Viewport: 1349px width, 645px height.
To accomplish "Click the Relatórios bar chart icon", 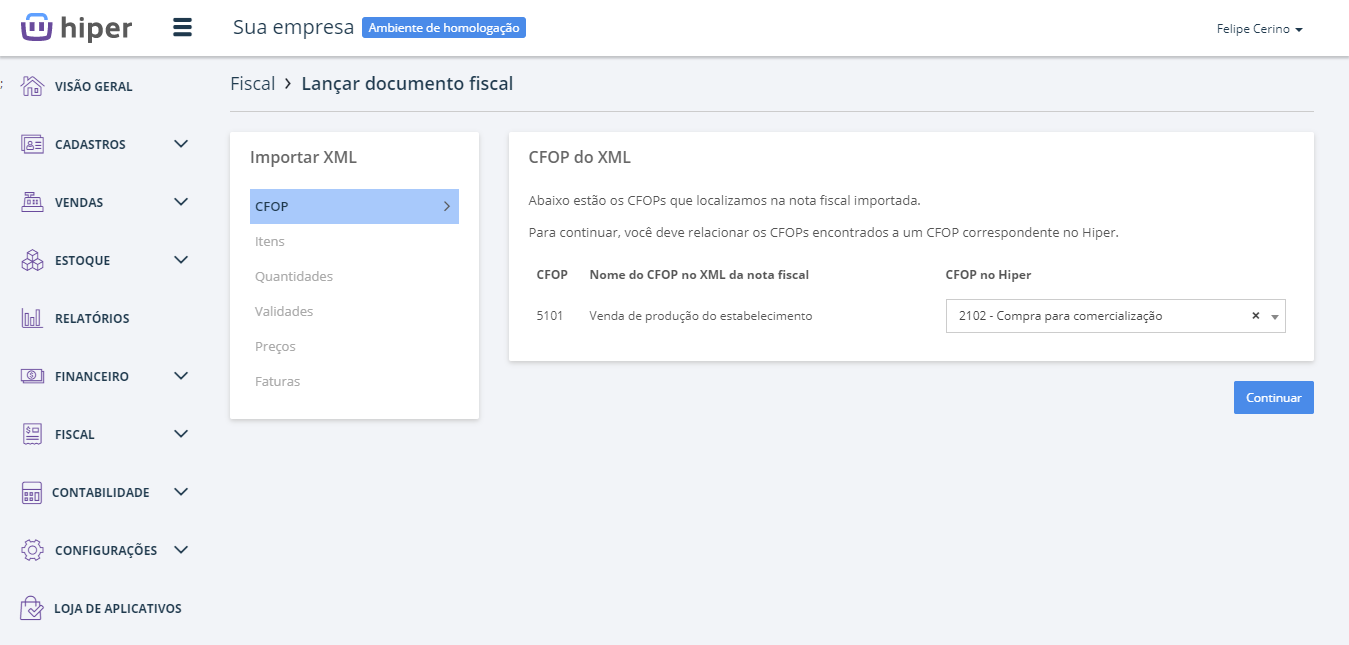I will tap(32, 318).
